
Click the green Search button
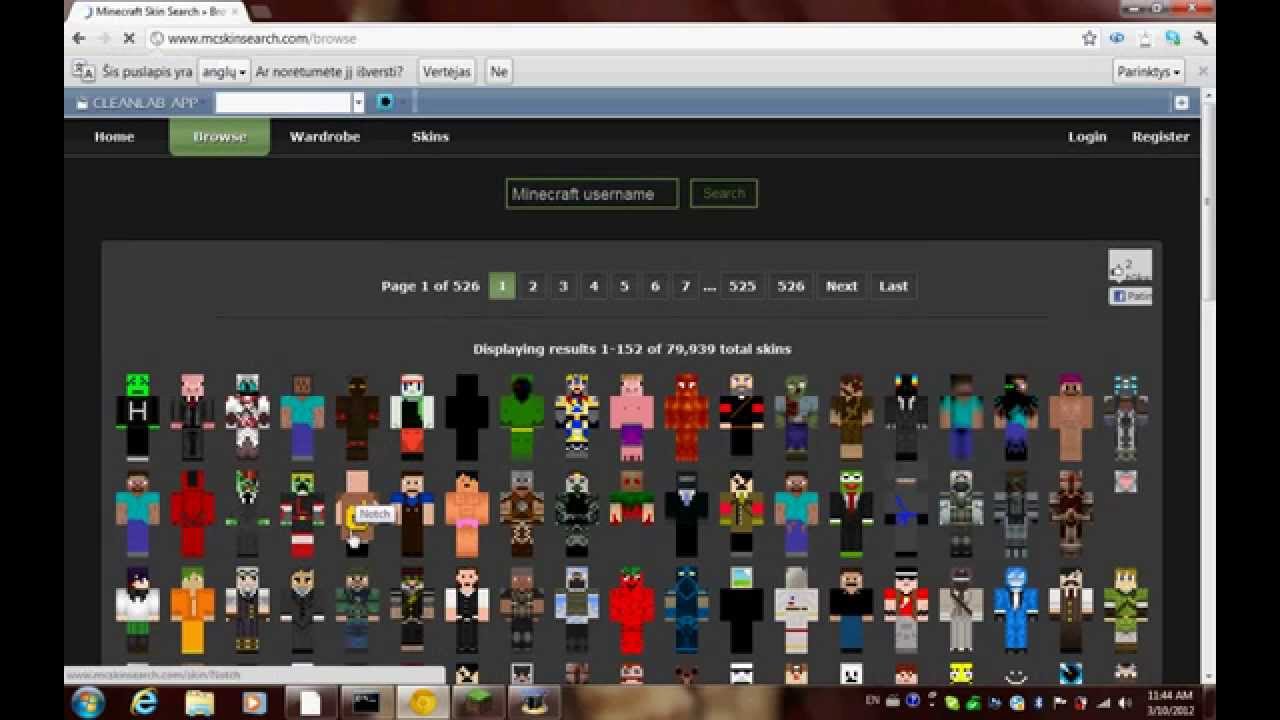(724, 193)
